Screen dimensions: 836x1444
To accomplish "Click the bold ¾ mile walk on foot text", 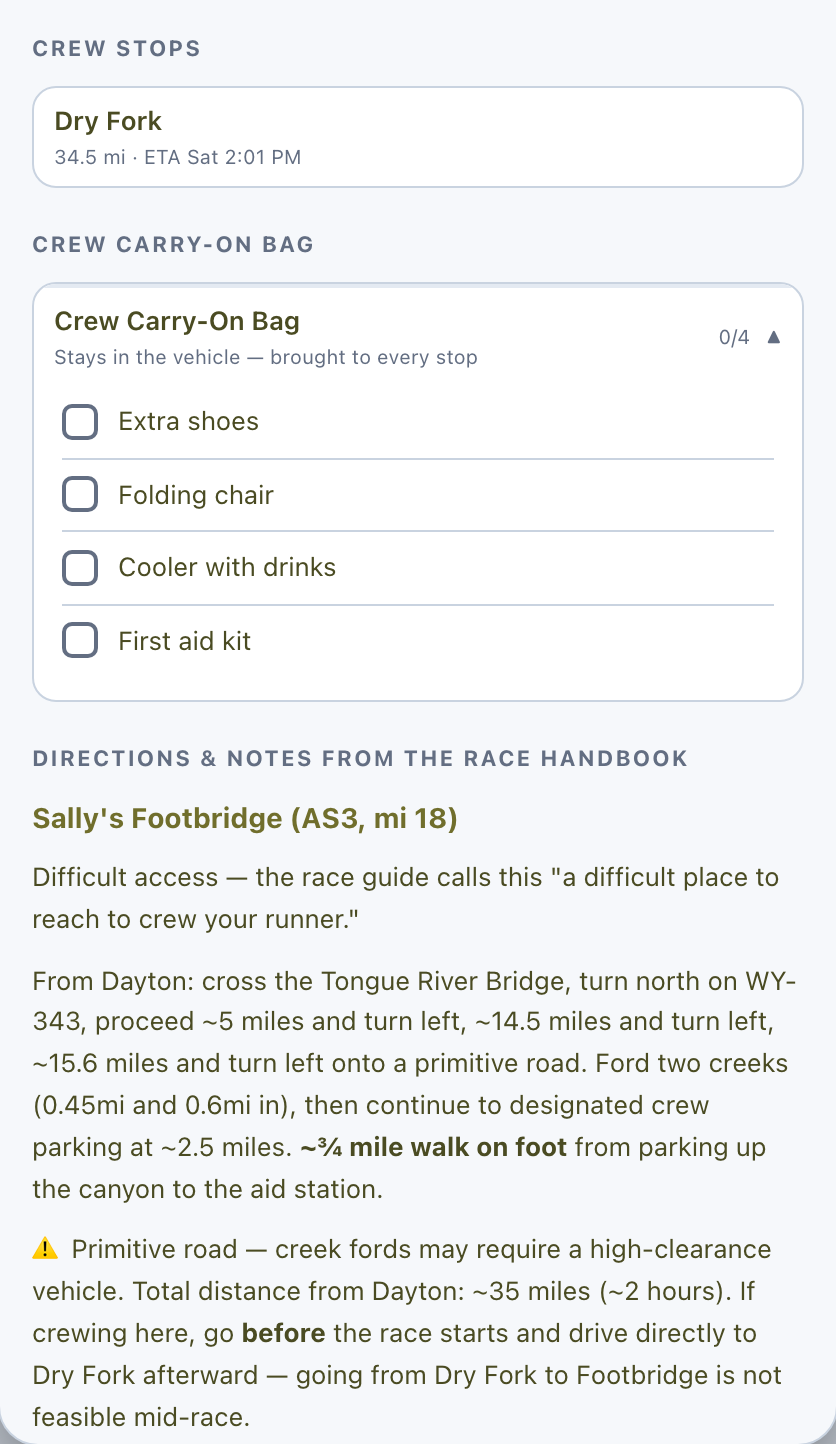I will coord(434,1147).
